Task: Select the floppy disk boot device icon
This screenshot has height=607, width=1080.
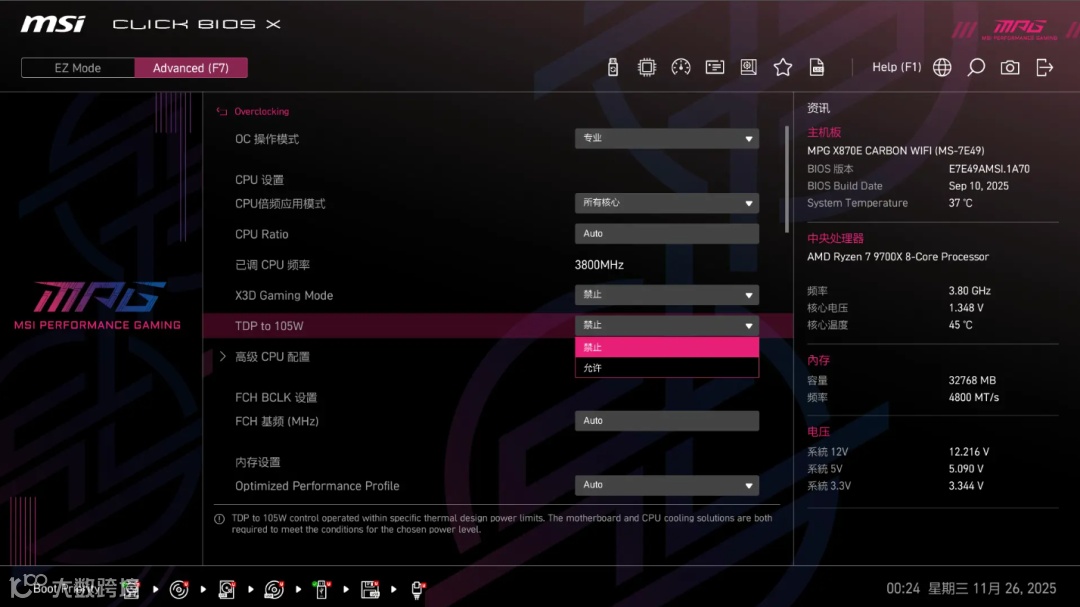Action: [x=370, y=589]
